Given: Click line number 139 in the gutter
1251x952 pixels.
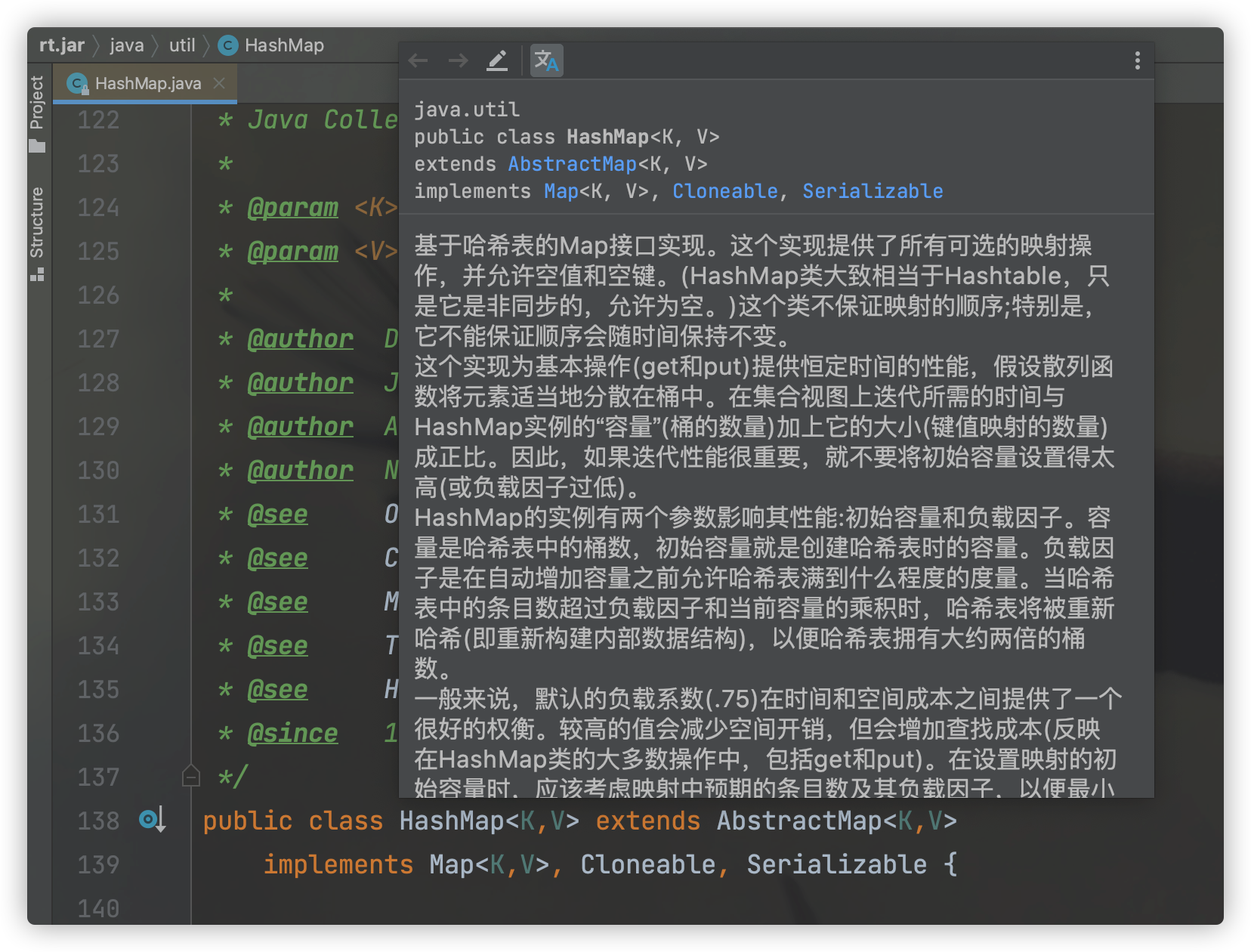Looking at the screenshot, I should [99, 864].
